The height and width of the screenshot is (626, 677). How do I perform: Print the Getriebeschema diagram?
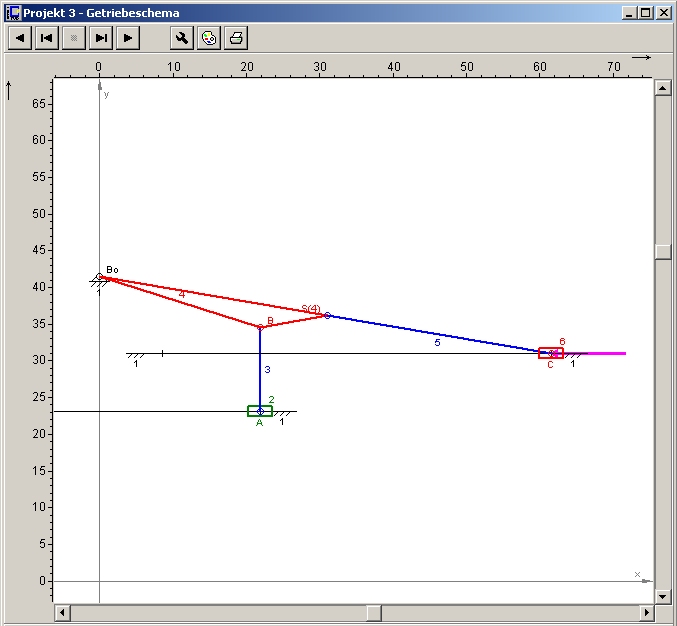click(x=236, y=38)
